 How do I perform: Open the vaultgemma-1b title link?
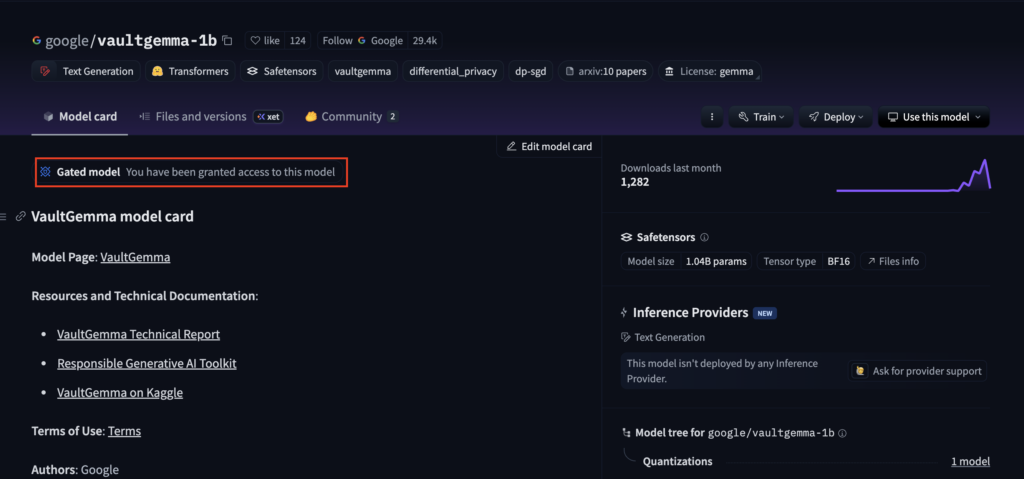click(157, 41)
